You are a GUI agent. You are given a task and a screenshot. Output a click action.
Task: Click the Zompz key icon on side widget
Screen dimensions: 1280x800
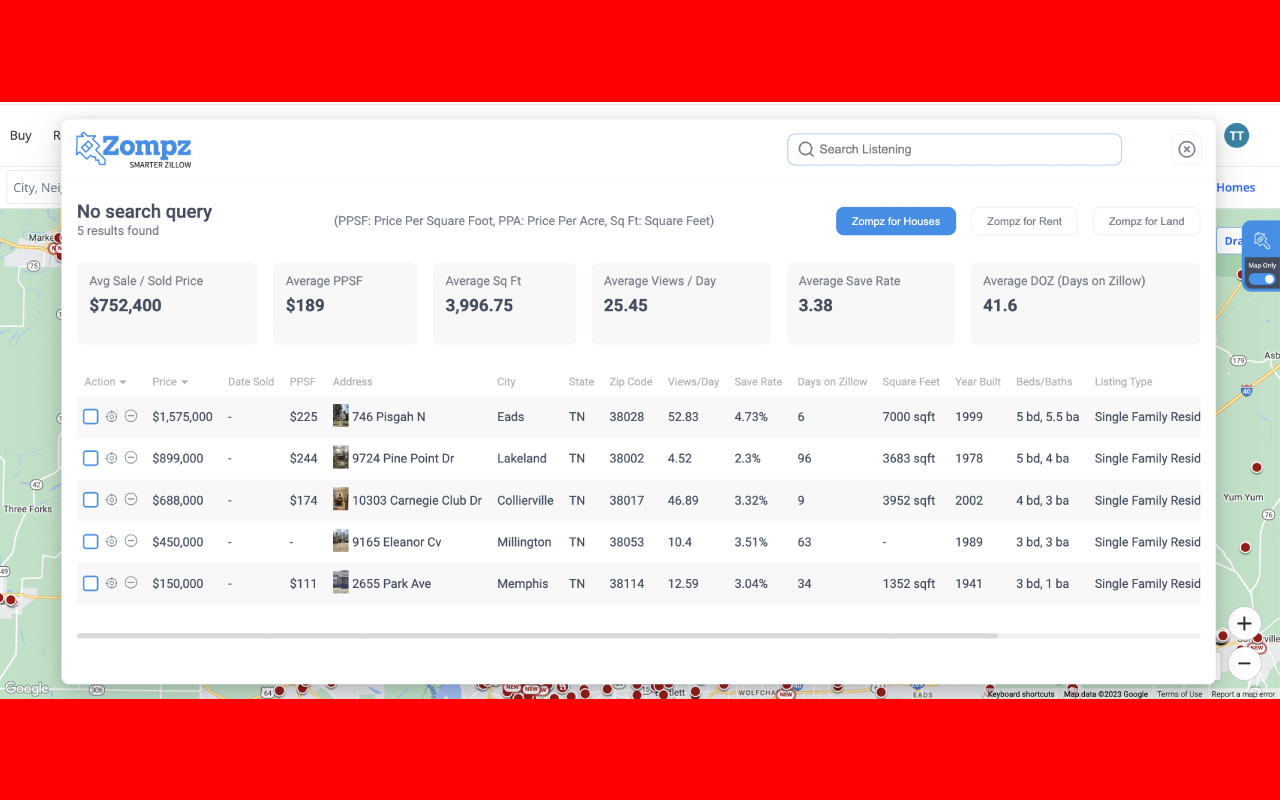point(1261,240)
